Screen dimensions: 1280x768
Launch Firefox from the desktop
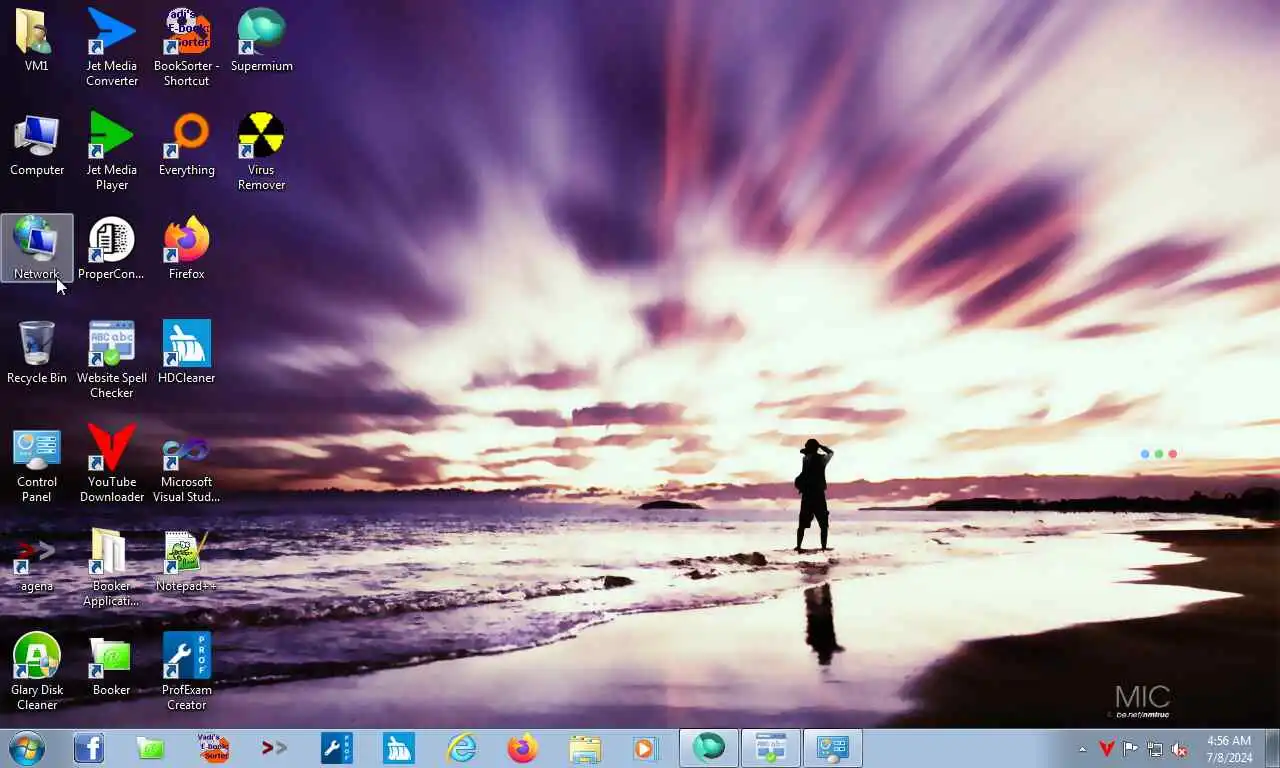[x=187, y=248]
